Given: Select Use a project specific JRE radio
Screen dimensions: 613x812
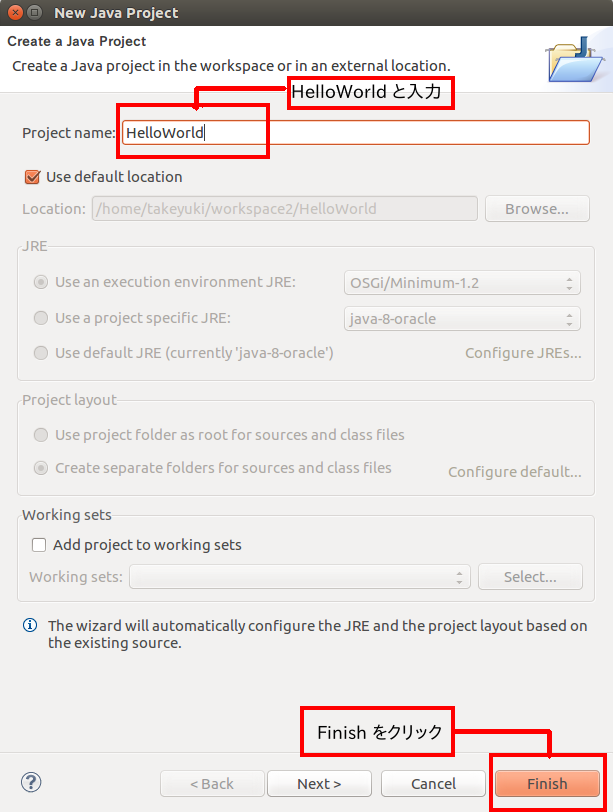Looking at the screenshot, I should [x=41, y=317].
